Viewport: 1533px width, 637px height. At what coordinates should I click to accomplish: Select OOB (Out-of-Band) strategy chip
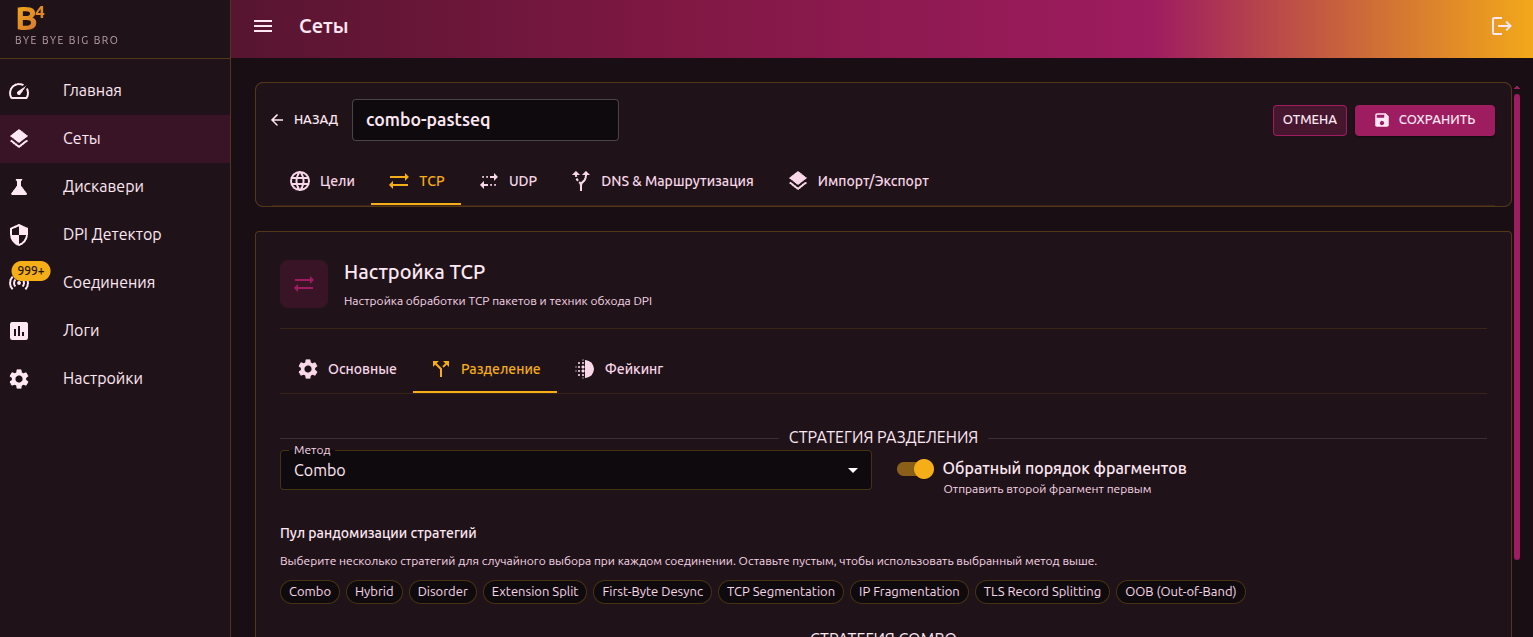(1180, 592)
